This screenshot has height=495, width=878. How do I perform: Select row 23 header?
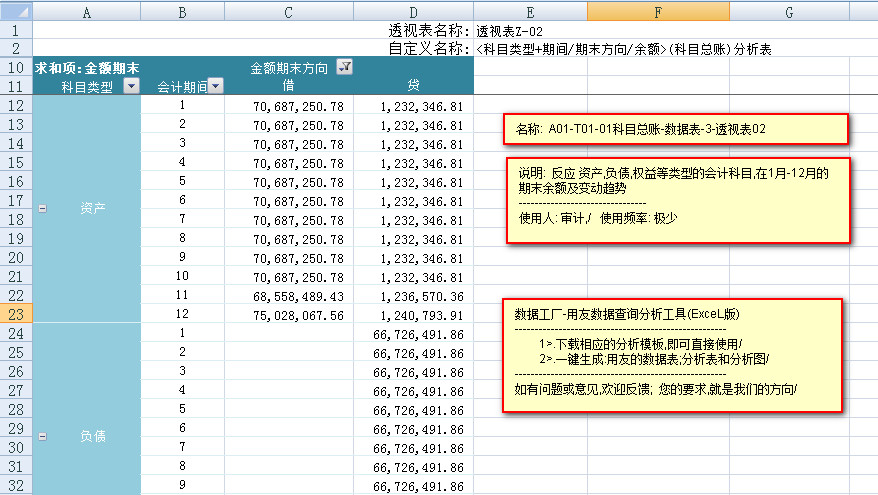pyautogui.click(x=16, y=314)
